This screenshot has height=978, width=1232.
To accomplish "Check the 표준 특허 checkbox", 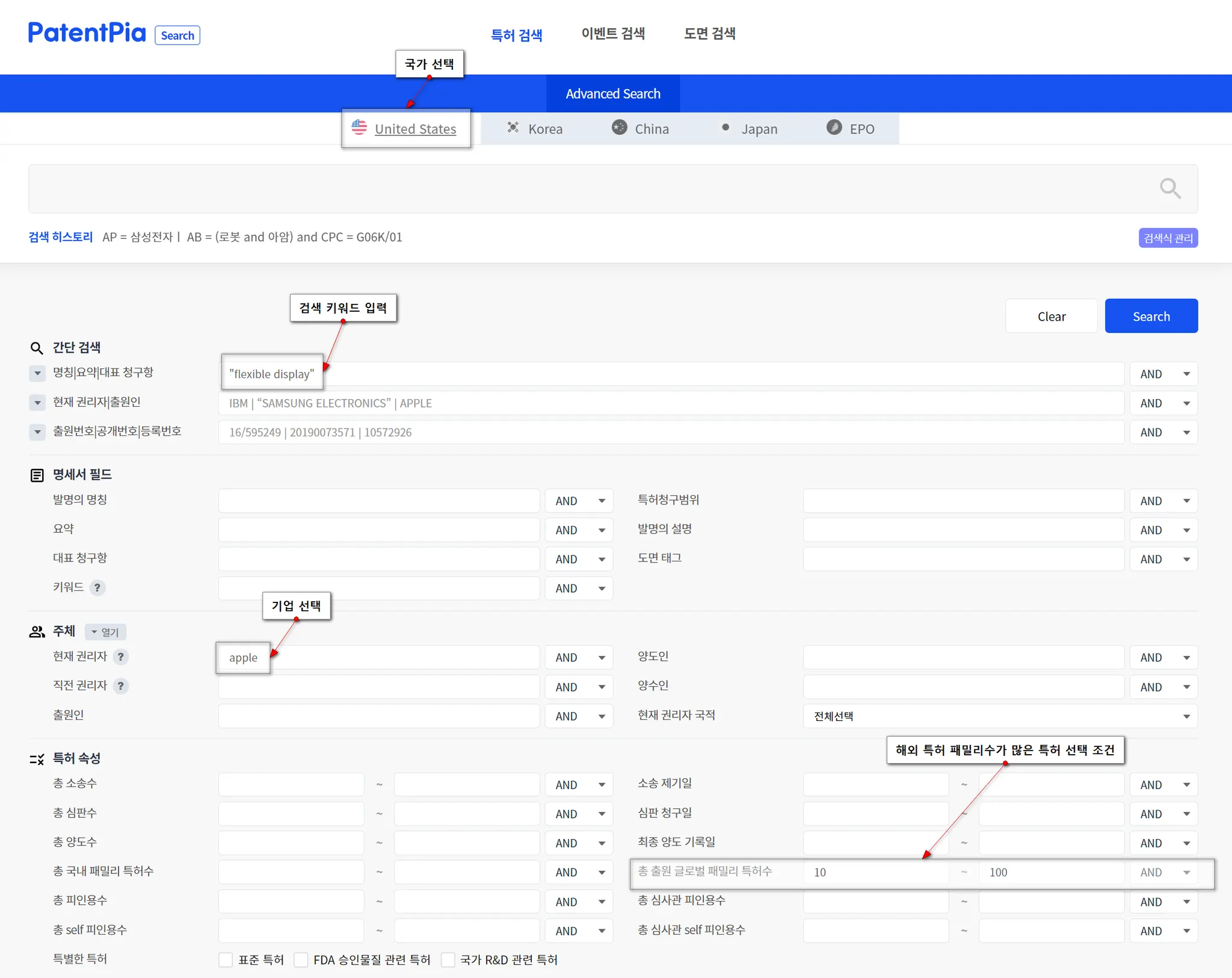I will (x=226, y=960).
